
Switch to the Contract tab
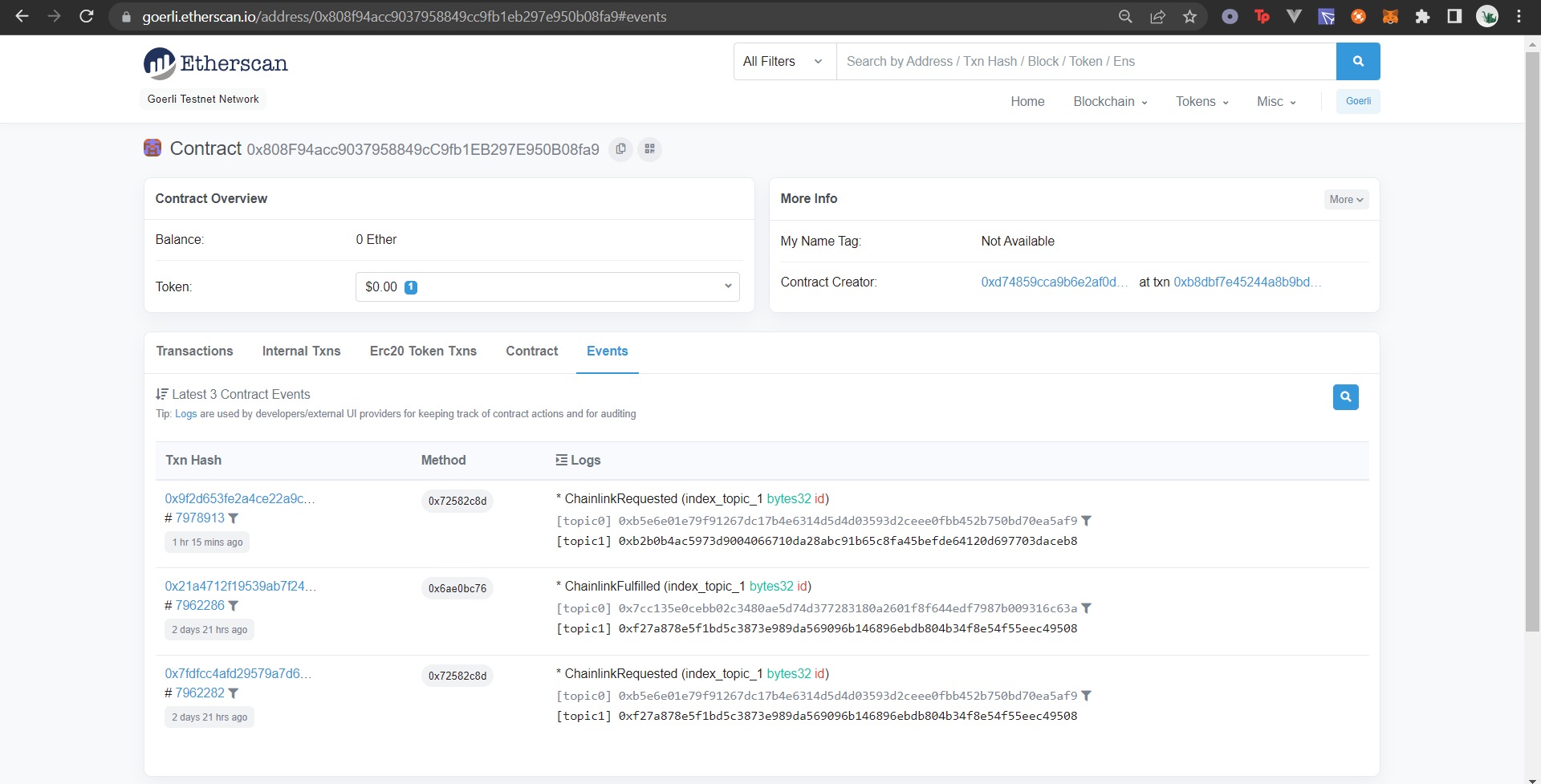click(531, 351)
